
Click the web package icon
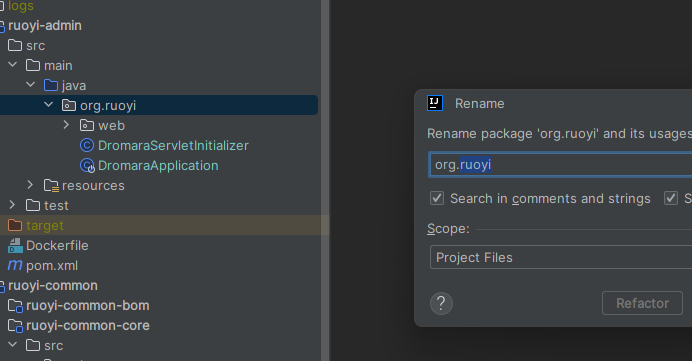[86, 125]
